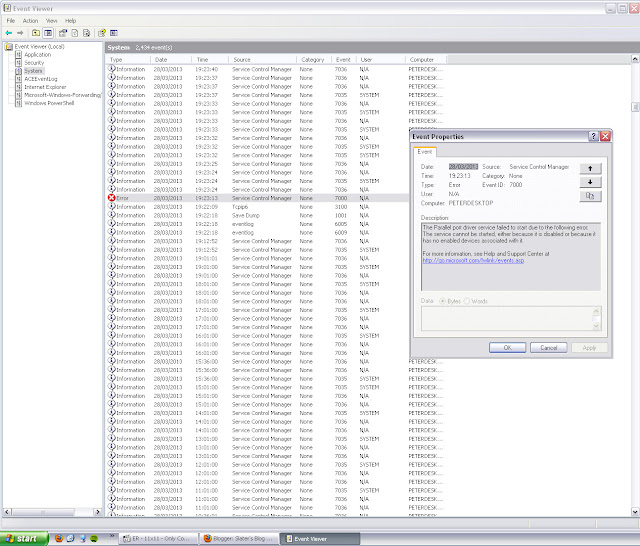Click the Export List toolbar icon
Image resolution: width=640 pixels, height=546 pixels.
click(x=87, y=33)
